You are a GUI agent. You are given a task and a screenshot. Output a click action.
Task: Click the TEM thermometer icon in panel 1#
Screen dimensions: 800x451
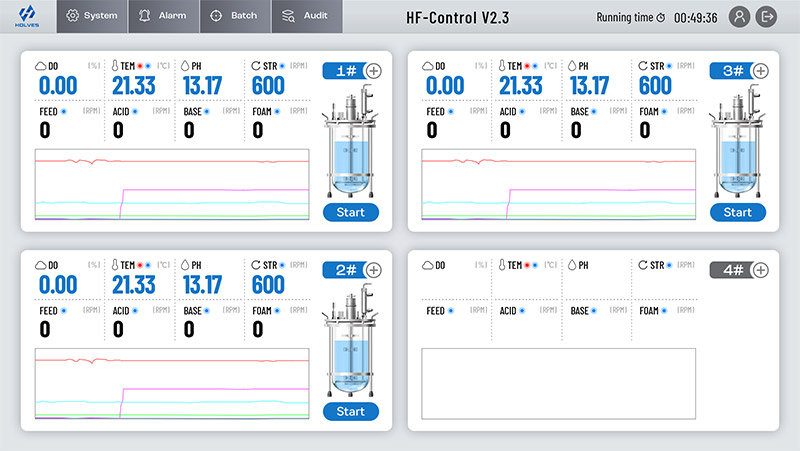[x=117, y=67]
